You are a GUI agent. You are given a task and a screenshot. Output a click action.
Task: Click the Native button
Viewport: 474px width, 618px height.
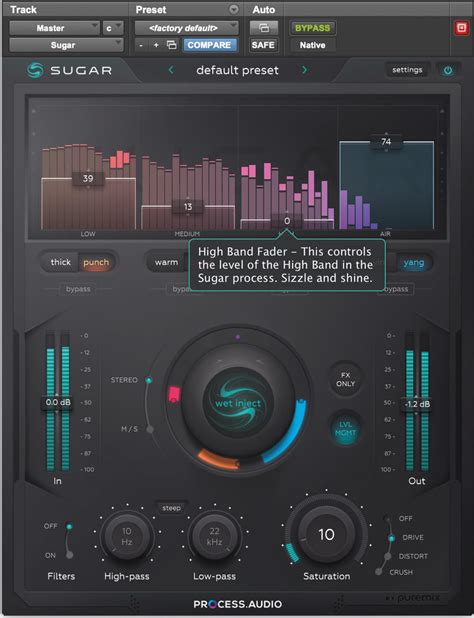click(x=312, y=45)
